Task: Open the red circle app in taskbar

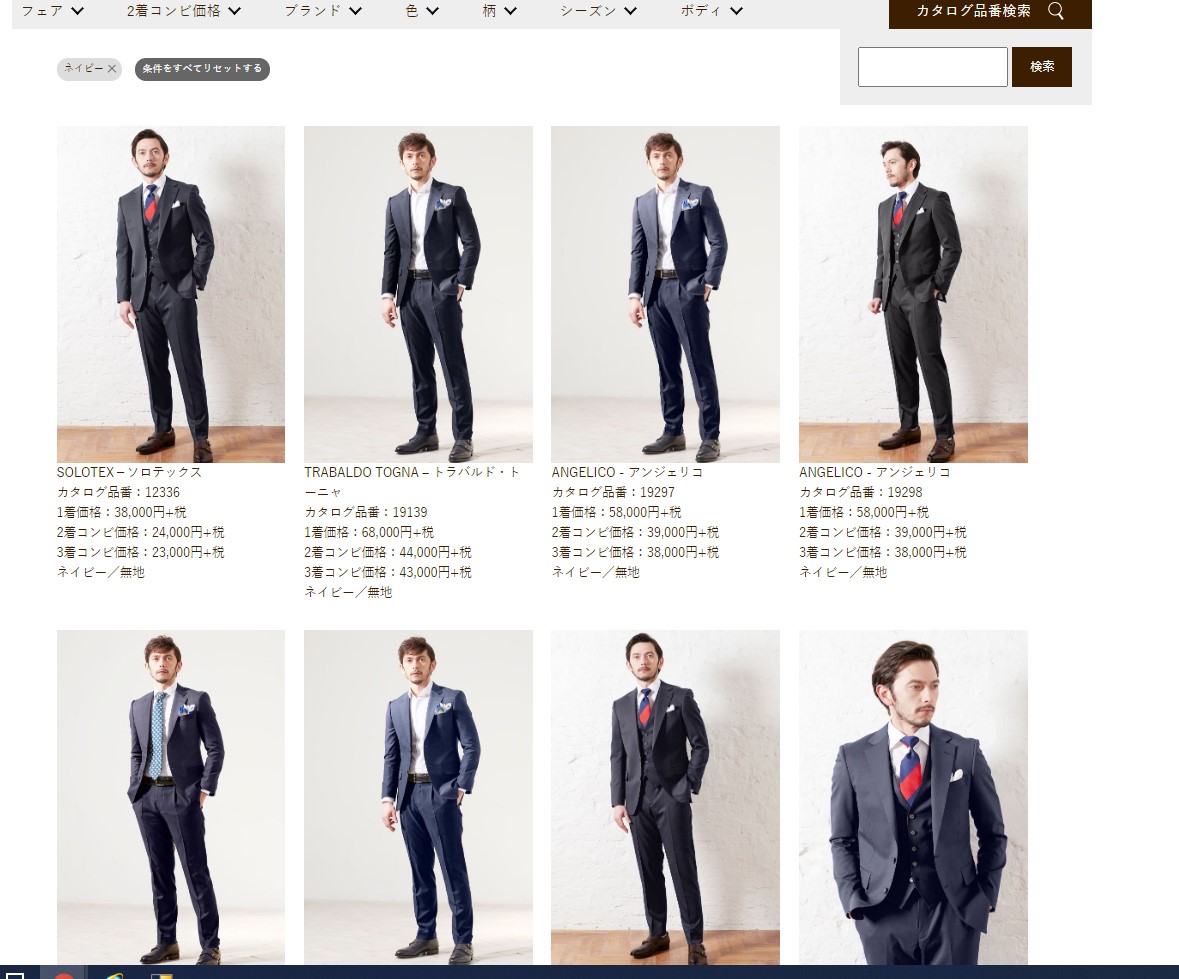Action: [x=64, y=975]
